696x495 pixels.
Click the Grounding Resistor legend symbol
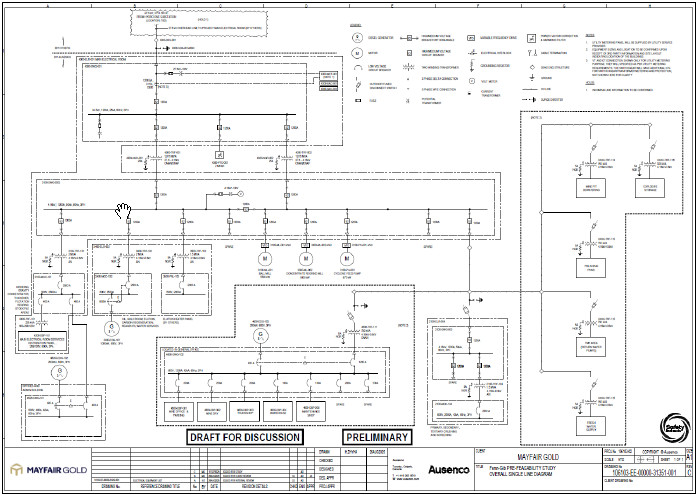[x=471, y=66]
